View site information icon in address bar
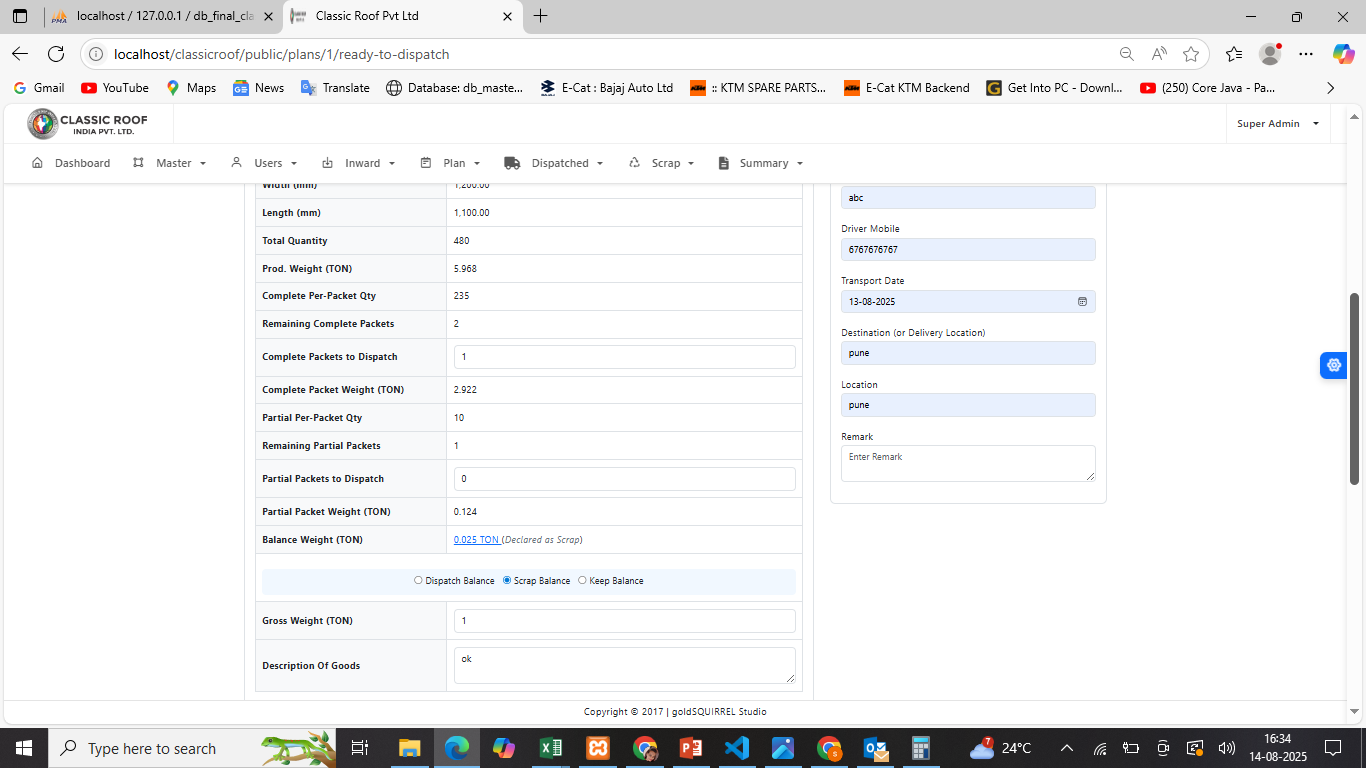This screenshot has width=1366, height=768. pyautogui.click(x=97, y=54)
